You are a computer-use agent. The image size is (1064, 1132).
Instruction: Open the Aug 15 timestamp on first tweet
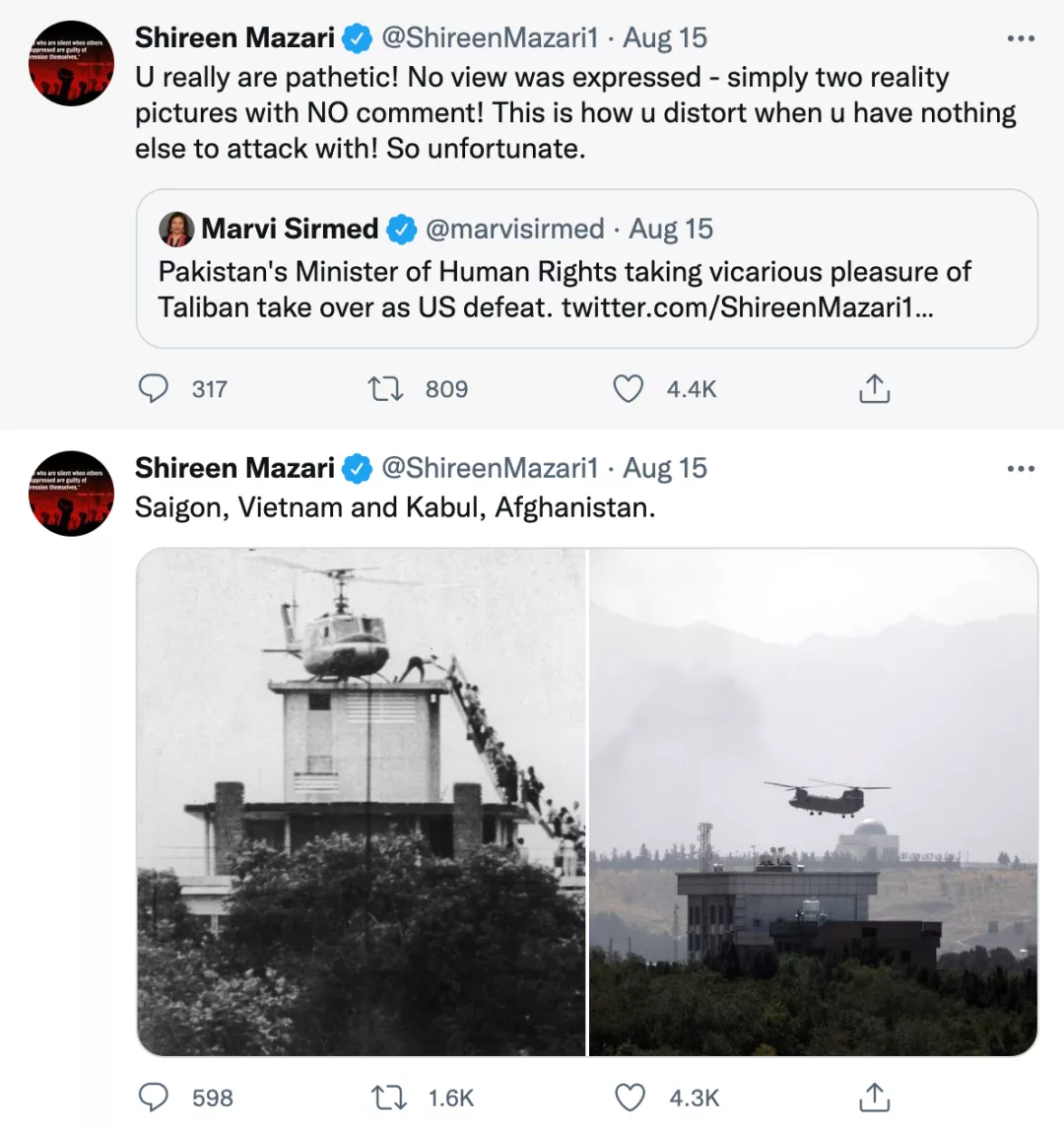pyautogui.click(x=665, y=38)
